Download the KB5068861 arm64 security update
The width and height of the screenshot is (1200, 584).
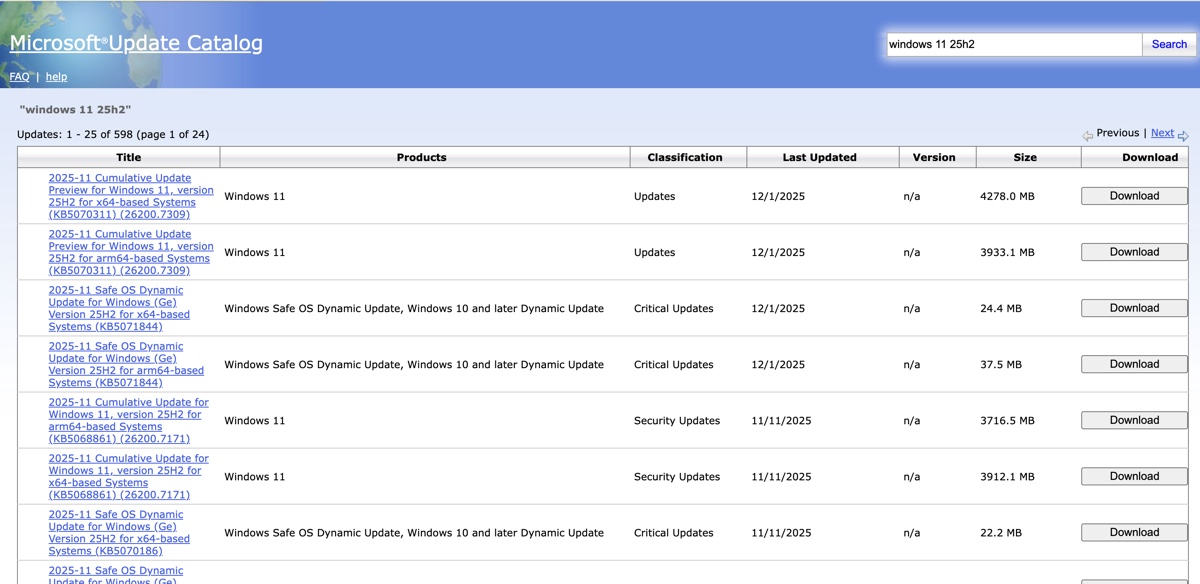1133,419
